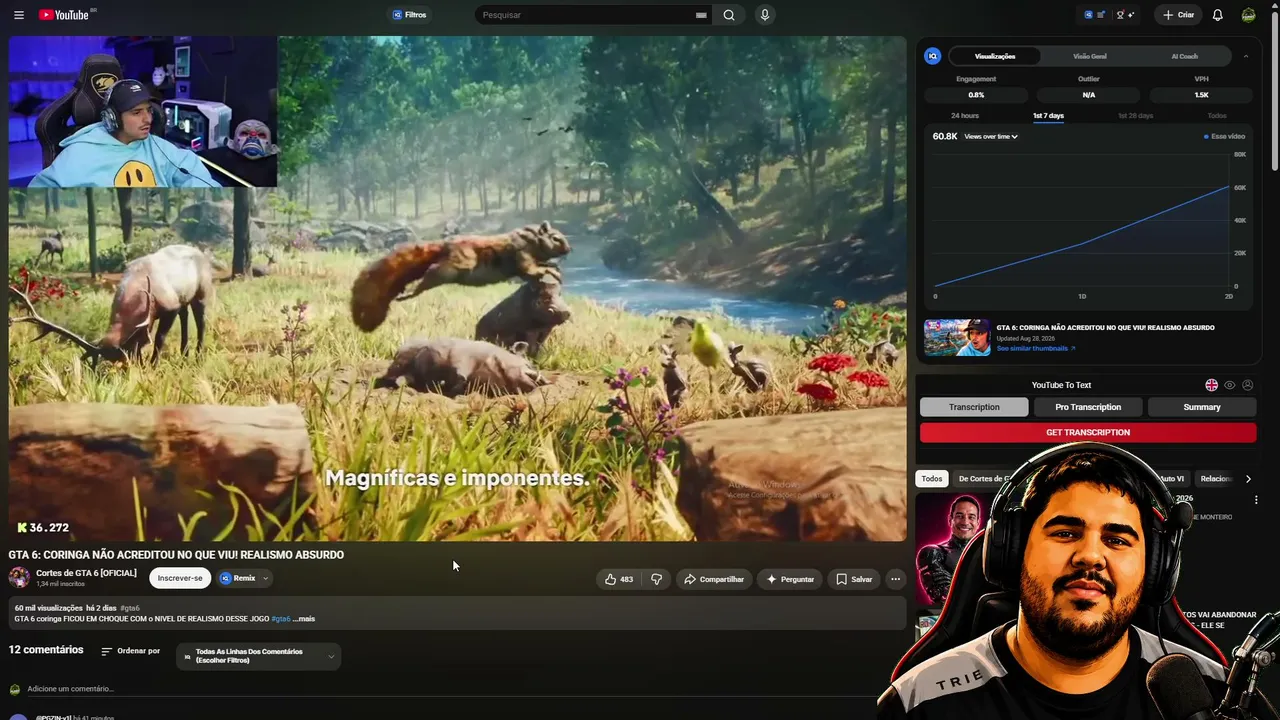Click the video player showing the forest scene
This screenshot has height=720, width=1280.
coord(458,289)
